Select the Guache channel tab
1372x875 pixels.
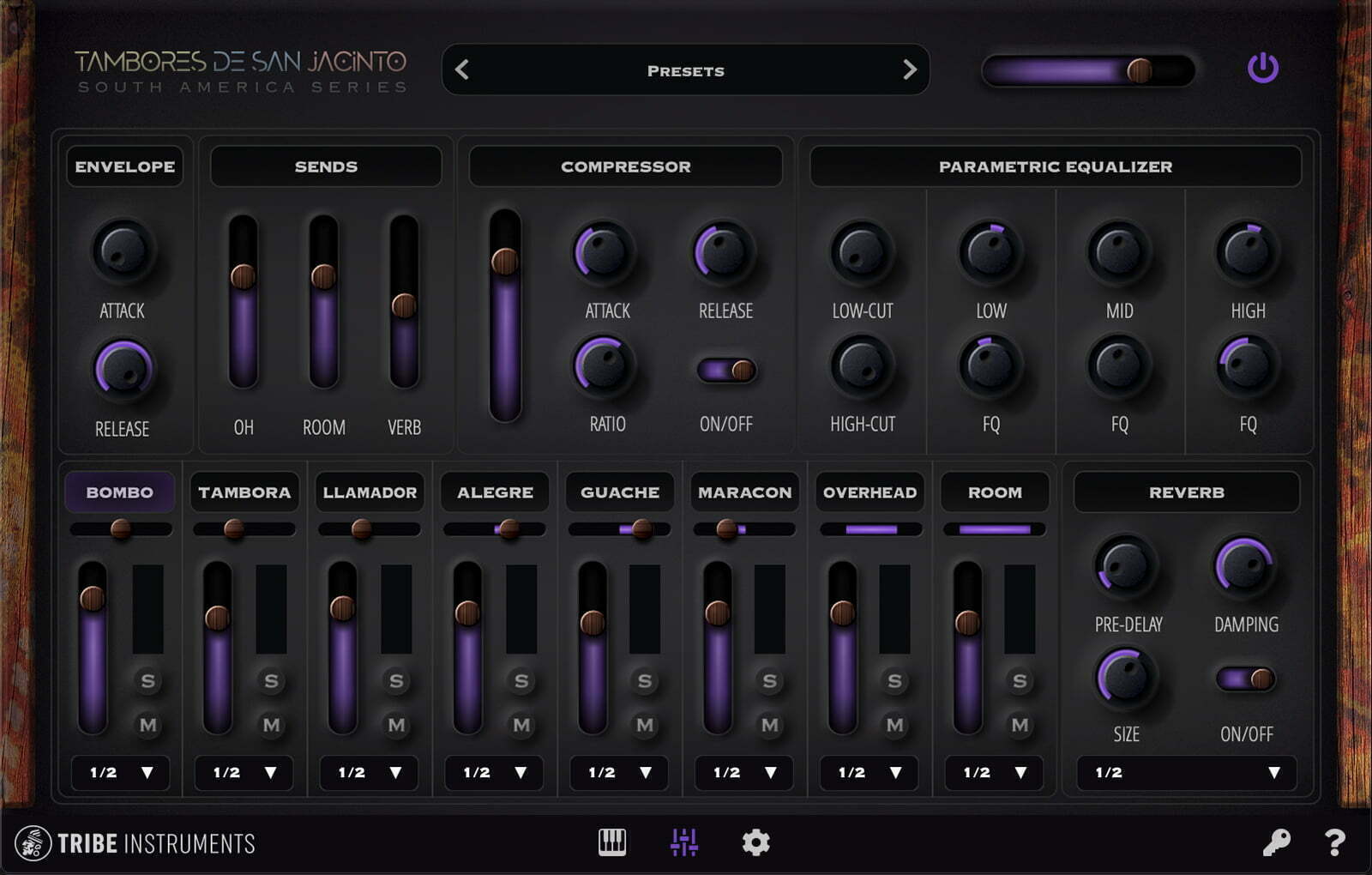click(619, 492)
